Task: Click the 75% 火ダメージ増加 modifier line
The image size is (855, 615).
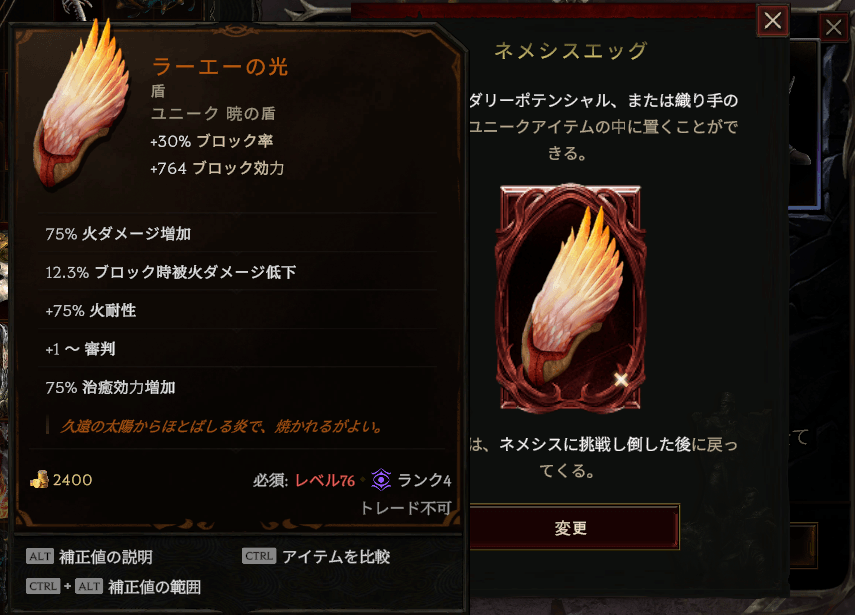Action: pos(118,234)
